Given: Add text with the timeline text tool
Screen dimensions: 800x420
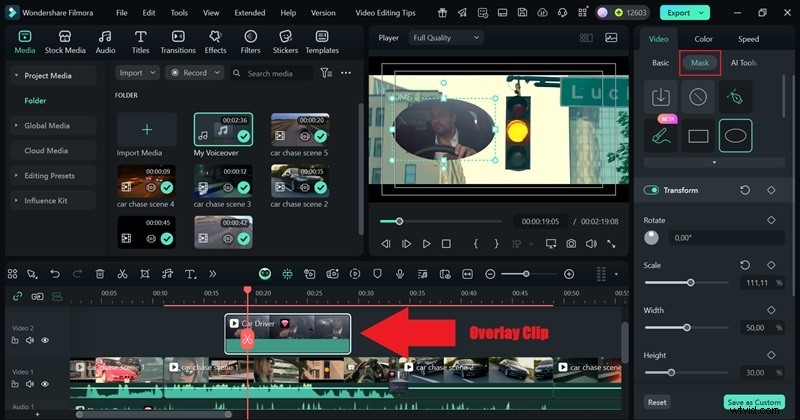Looking at the screenshot, I should pos(190,274).
